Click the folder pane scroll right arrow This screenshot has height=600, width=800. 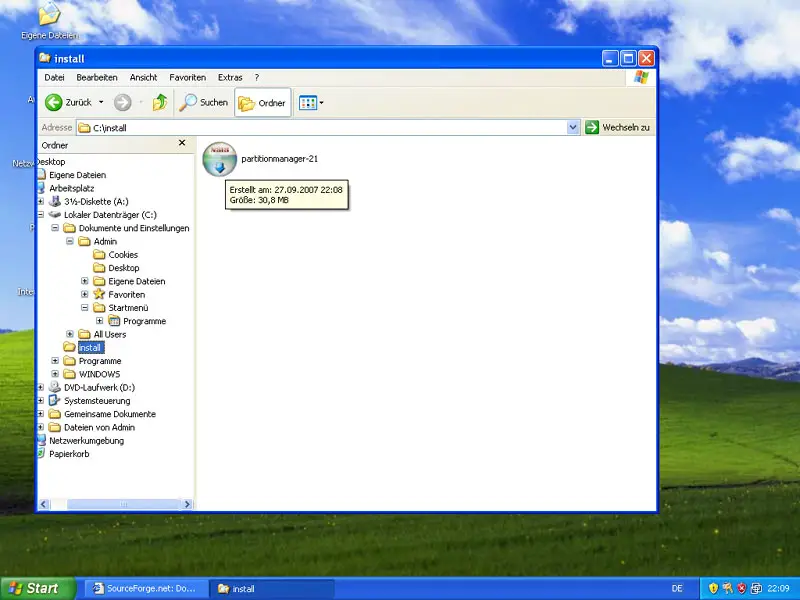pyautogui.click(x=187, y=504)
